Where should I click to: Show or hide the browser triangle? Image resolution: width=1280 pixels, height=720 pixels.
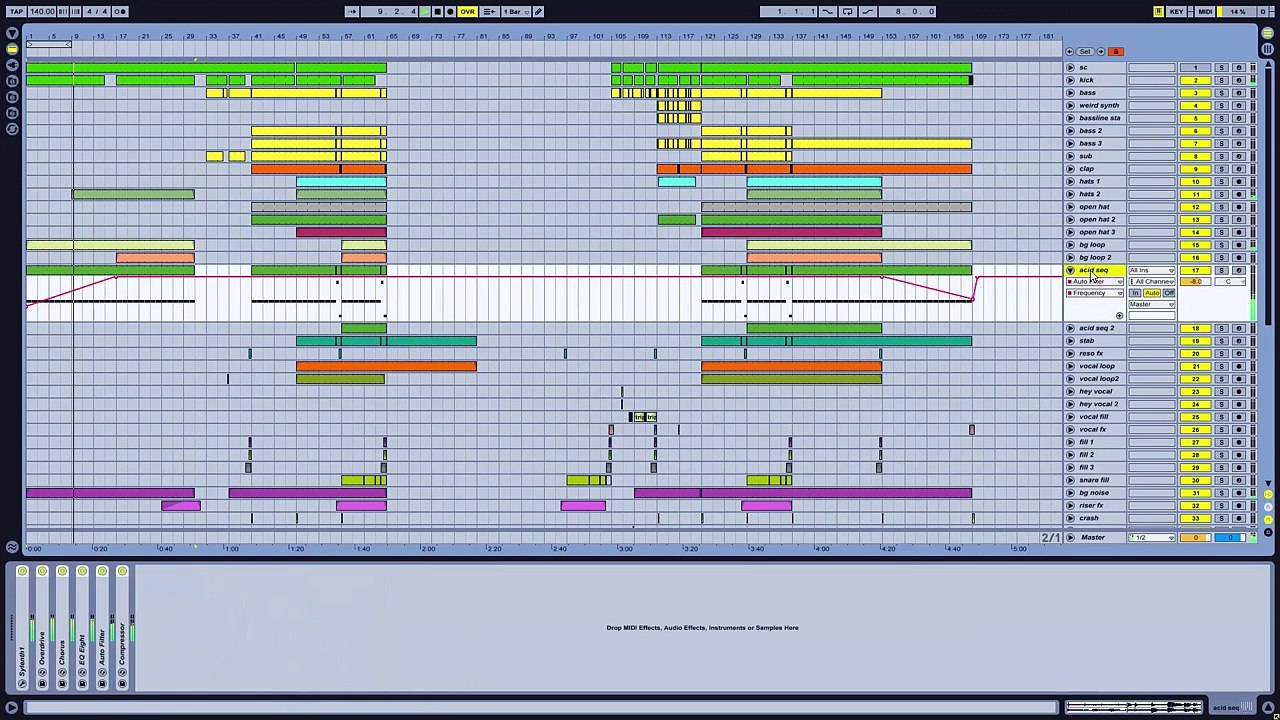[x=12, y=33]
